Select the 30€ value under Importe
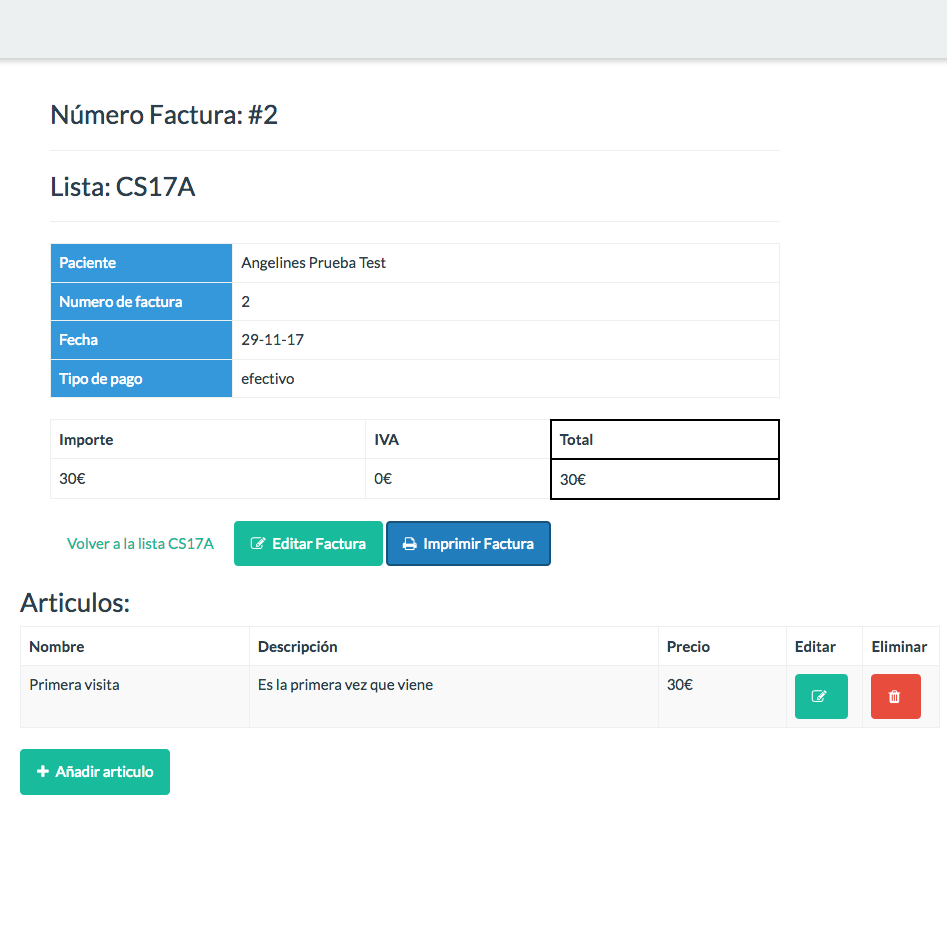 [72, 478]
